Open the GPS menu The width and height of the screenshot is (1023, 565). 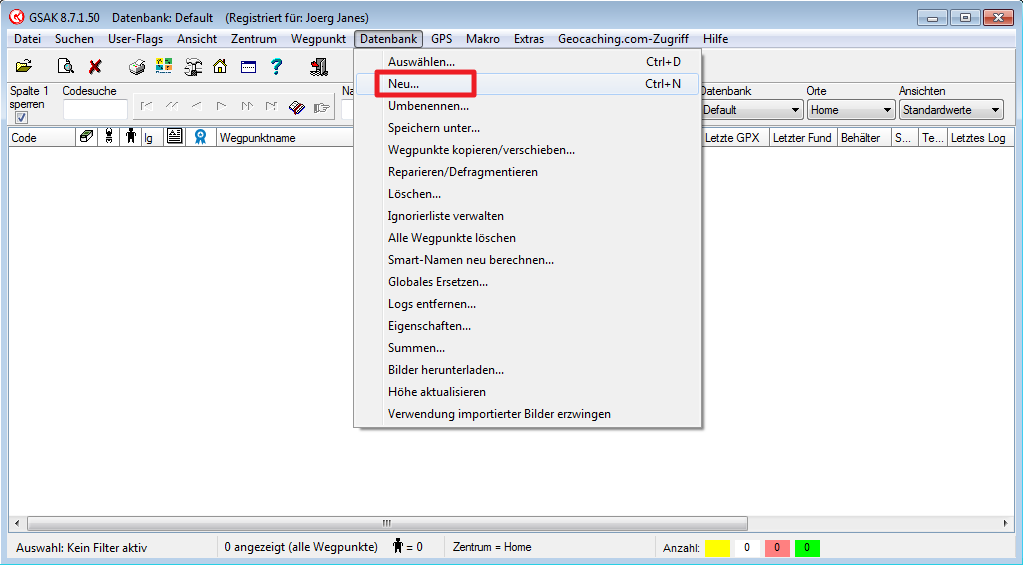(442, 38)
